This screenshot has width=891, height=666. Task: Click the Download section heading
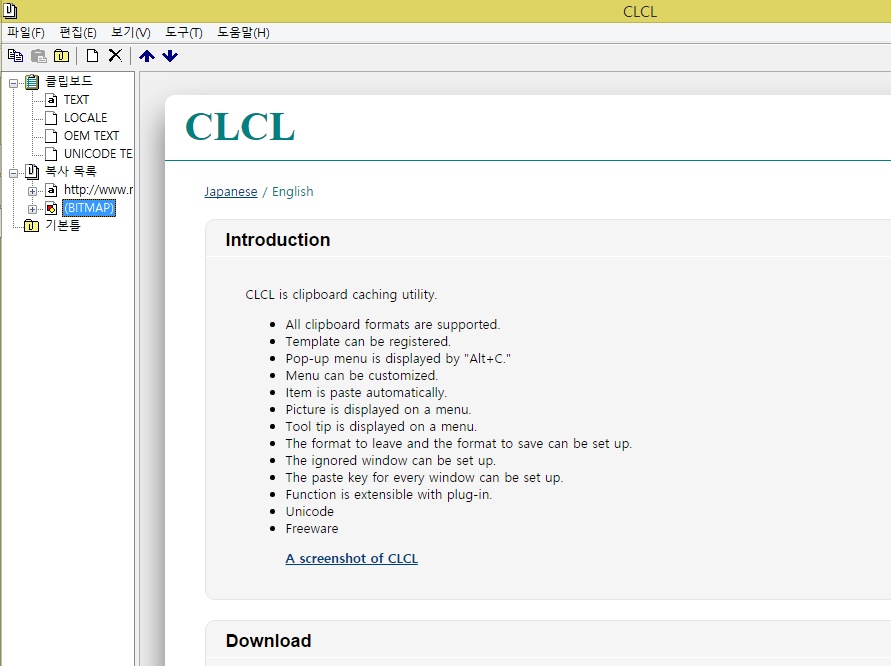(268, 641)
